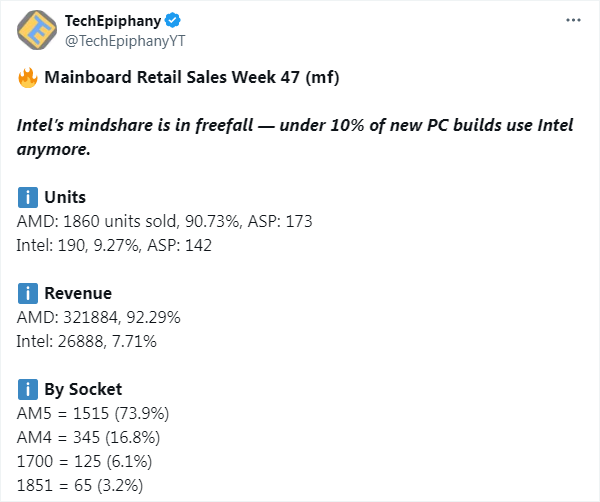Click the blue verified badge

tap(173, 20)
